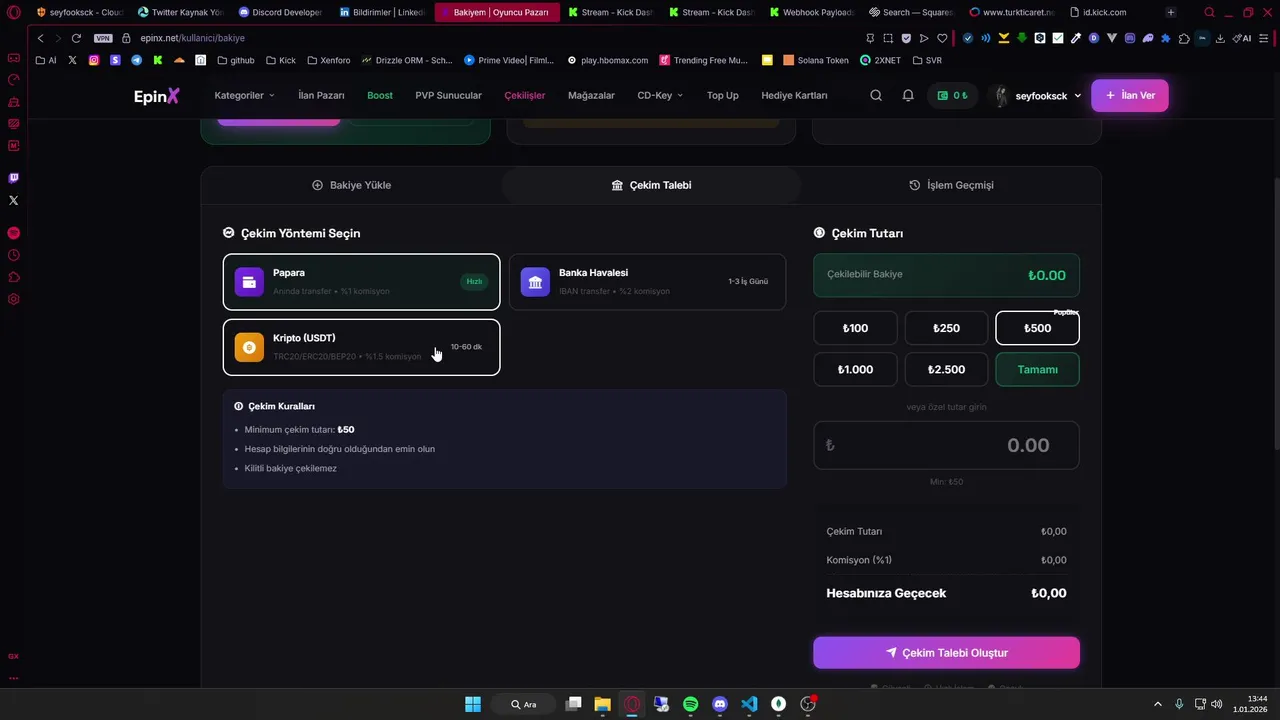Screen dimensions: 1280x720
Task: Open the Mağazalar link
Action: click(x=591, y=96)
